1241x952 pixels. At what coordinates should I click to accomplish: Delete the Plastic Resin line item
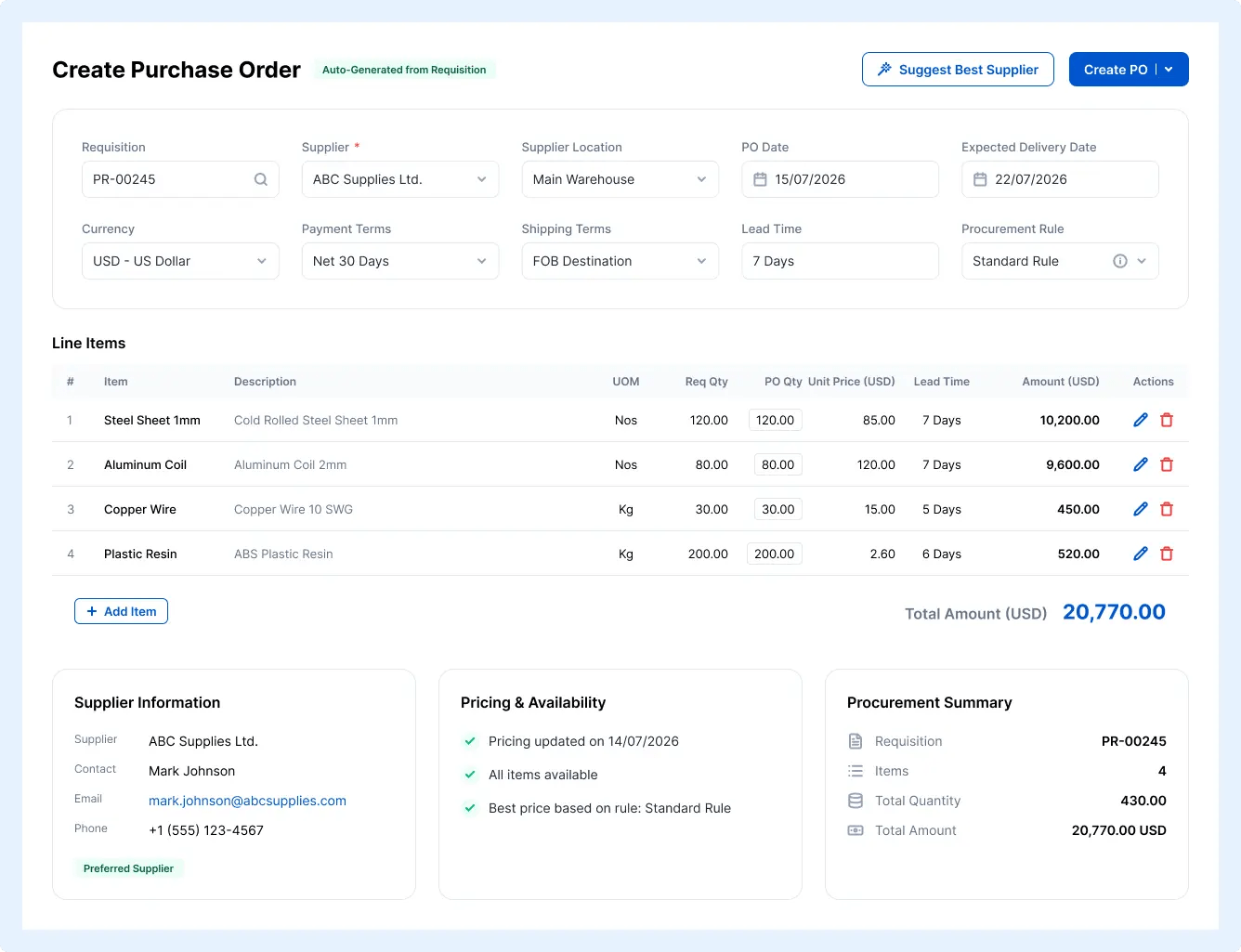pyautogui.click(x=1167, y=554)
